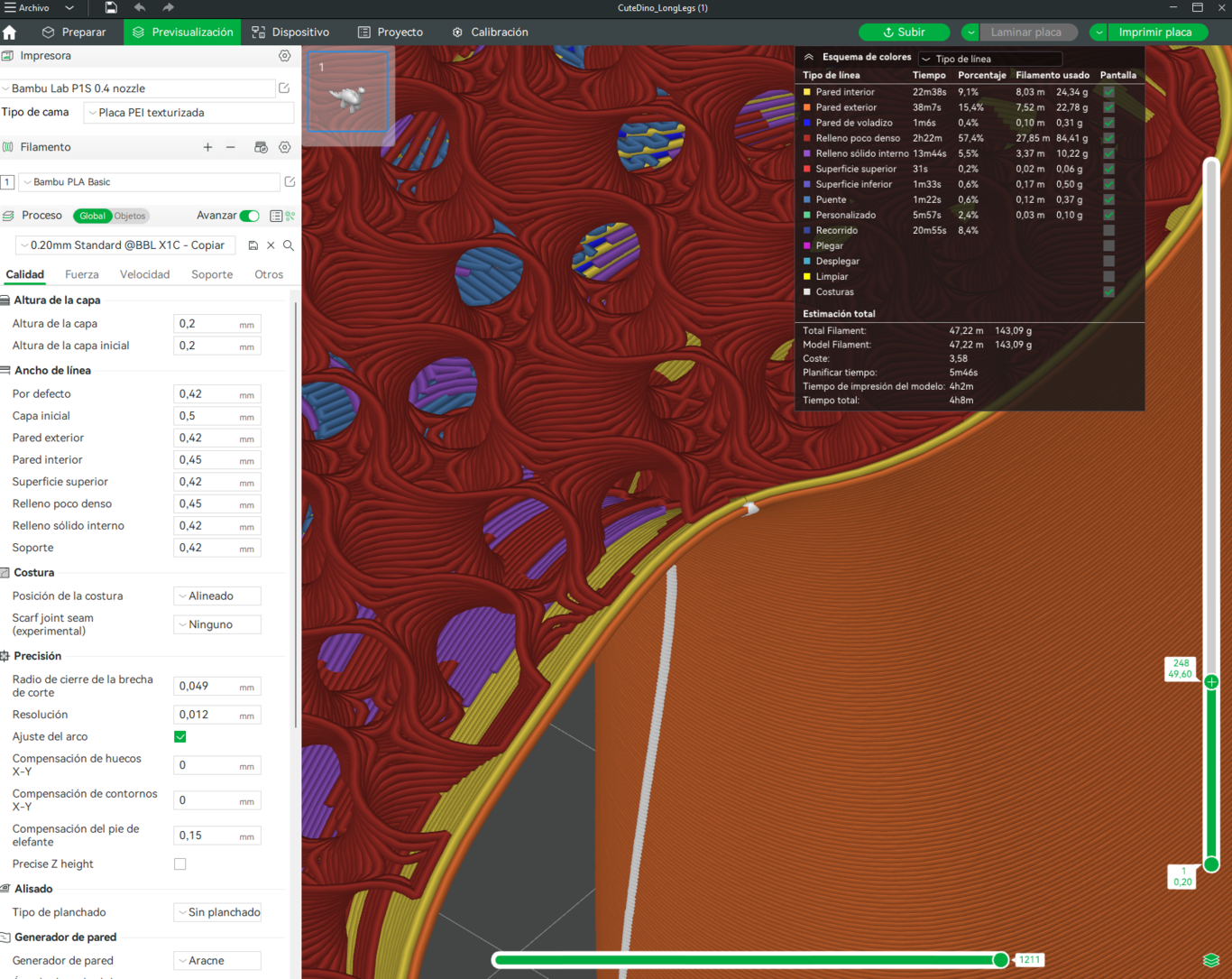The height and width of the screenshot is (979, 1232).
Task: Click the Impresora section icon
Action: 7,56
